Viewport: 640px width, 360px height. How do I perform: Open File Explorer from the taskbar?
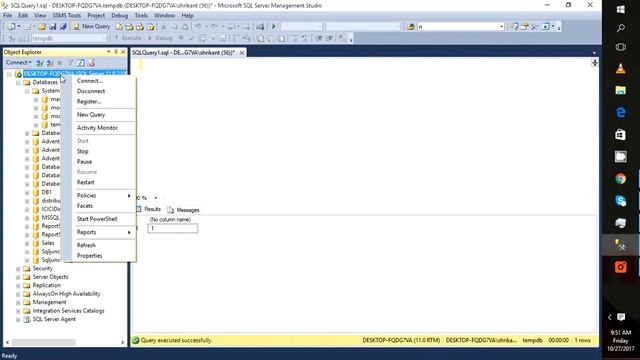(x=620, y=90)
